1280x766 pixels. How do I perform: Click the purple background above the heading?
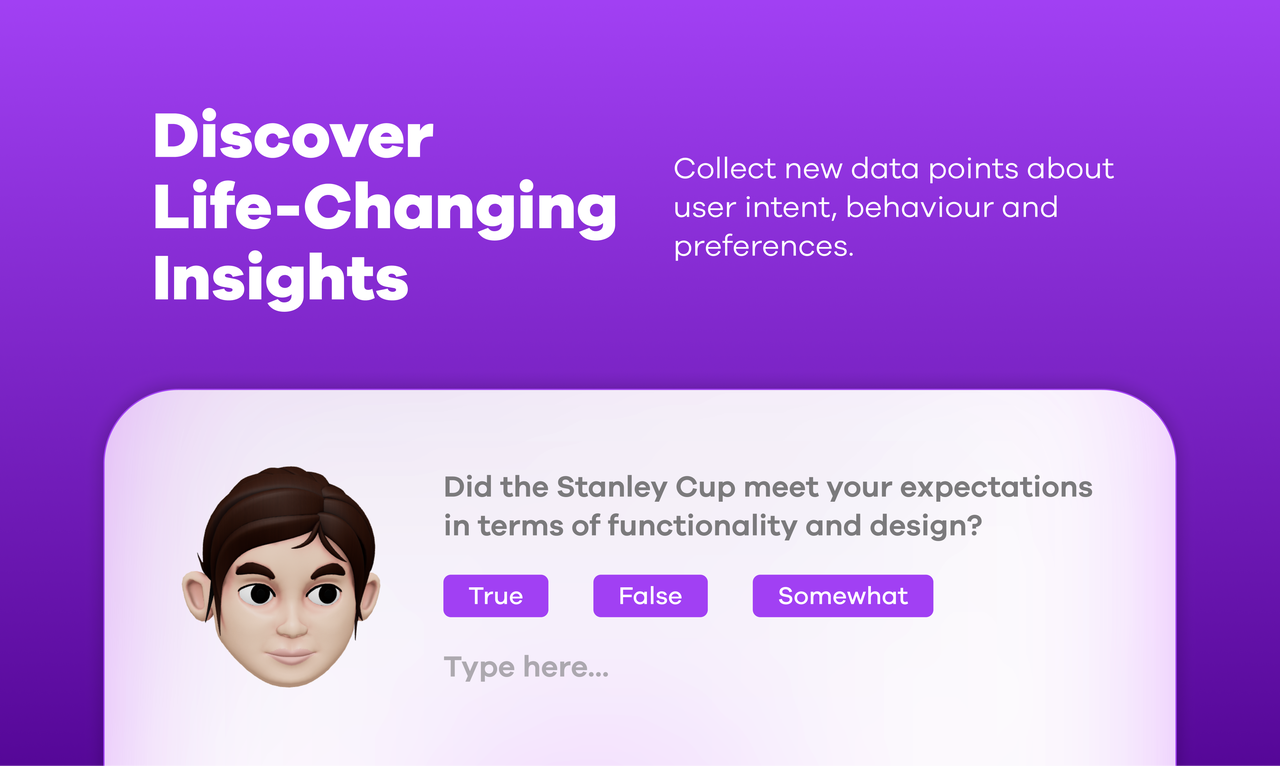coord(640,50)
